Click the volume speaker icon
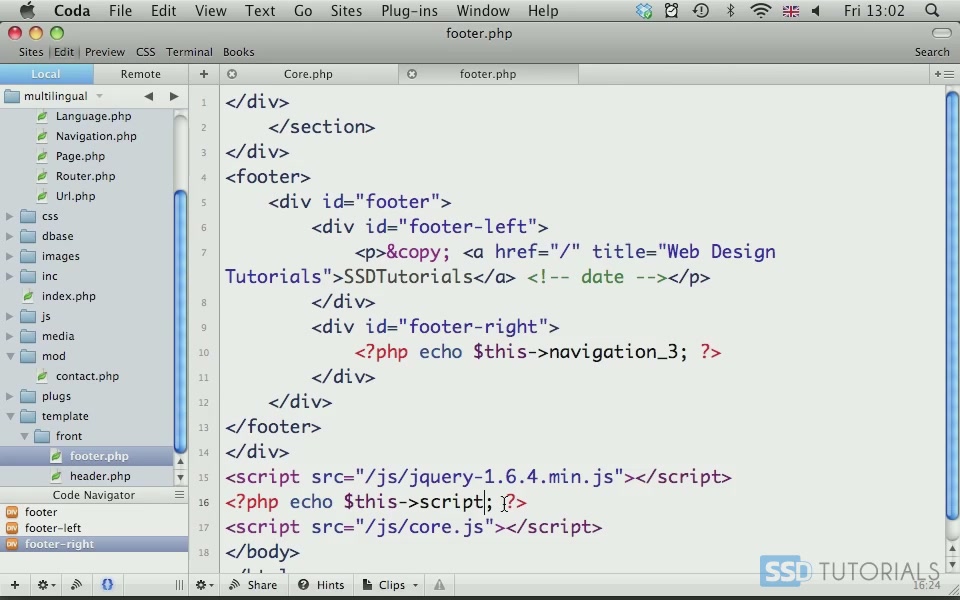 click(816, 11)
